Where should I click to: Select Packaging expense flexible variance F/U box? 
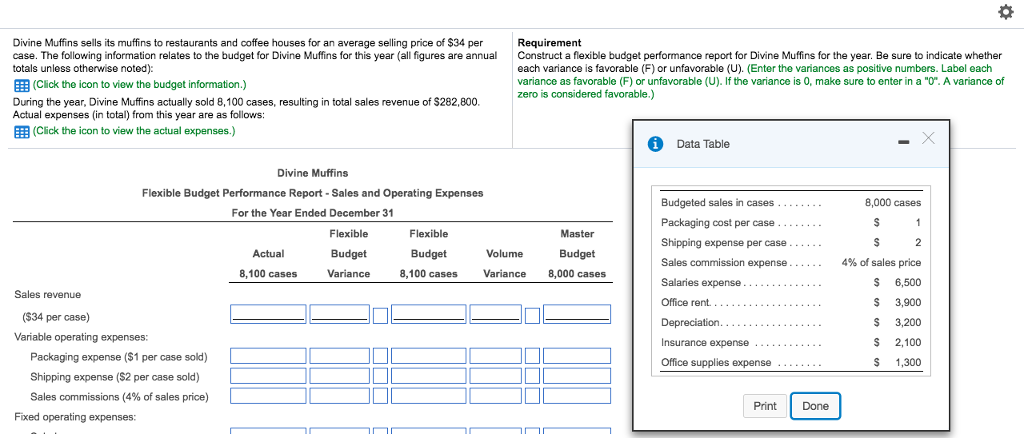pyautogui.click(x=381, y=356)
